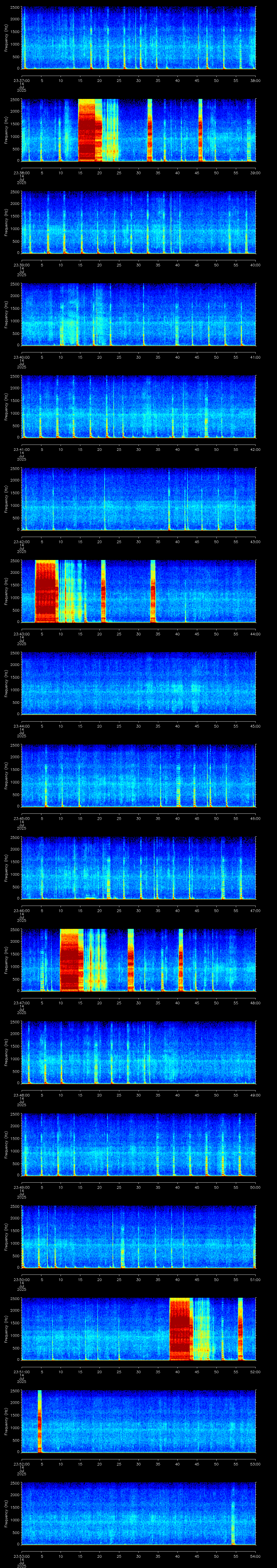Open the spectrogram panel starting at 23:41:00
The image size is (277, 1568).
click(x=139, y=407)
